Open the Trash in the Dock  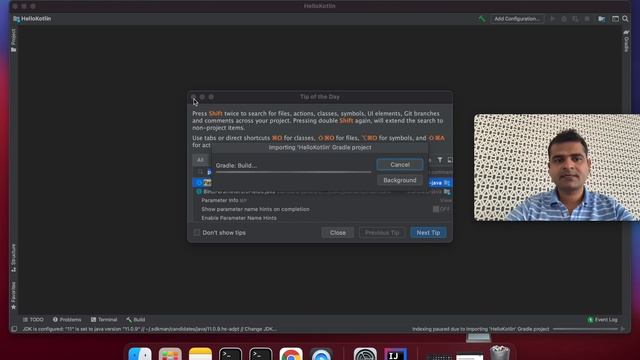(x=500, y=353)
